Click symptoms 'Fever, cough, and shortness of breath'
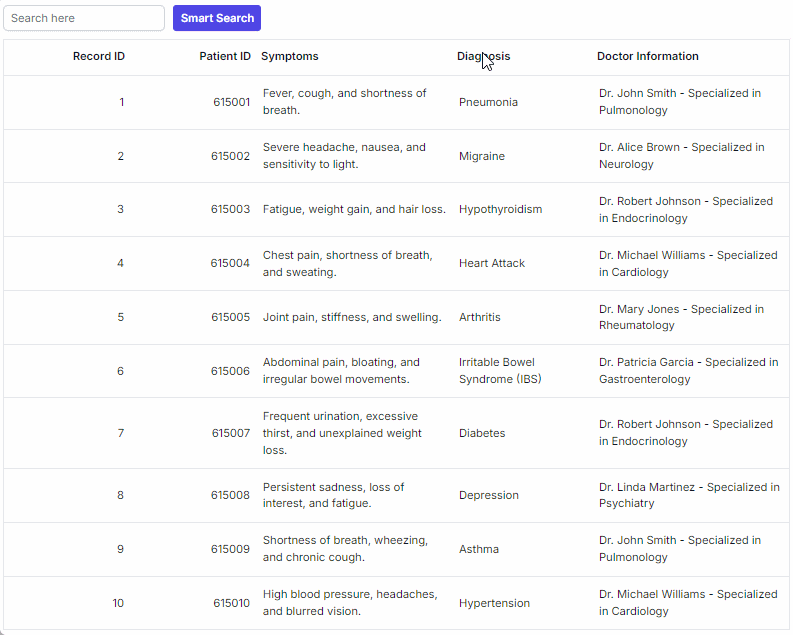 pos(344,102)
